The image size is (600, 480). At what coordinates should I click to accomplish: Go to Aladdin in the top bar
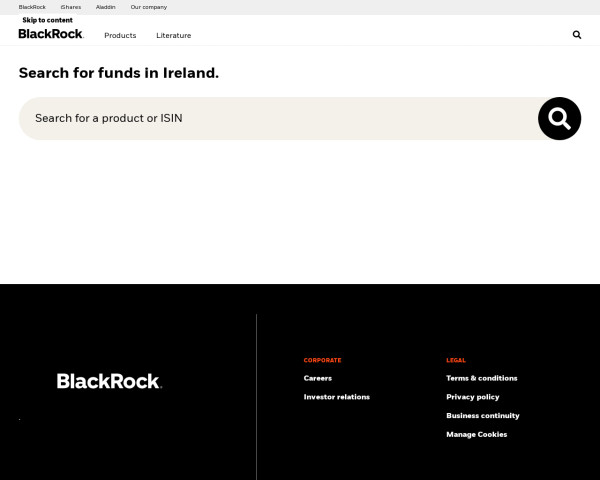pos(105,7)
